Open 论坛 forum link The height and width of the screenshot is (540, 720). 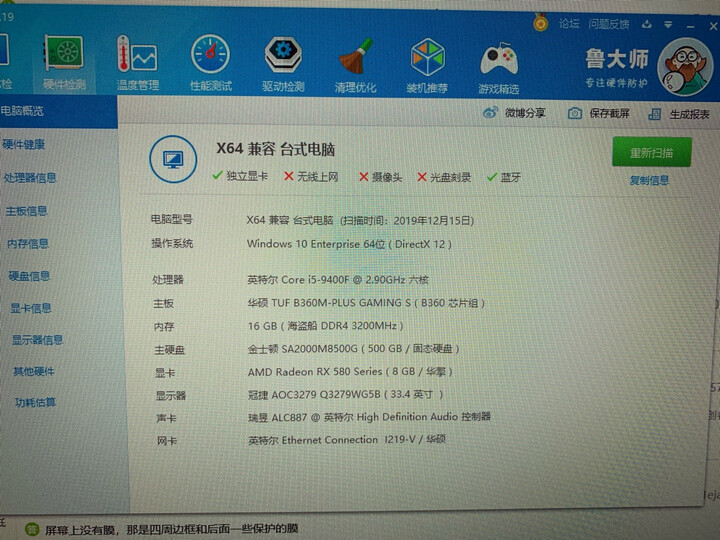tap(569, 23)
